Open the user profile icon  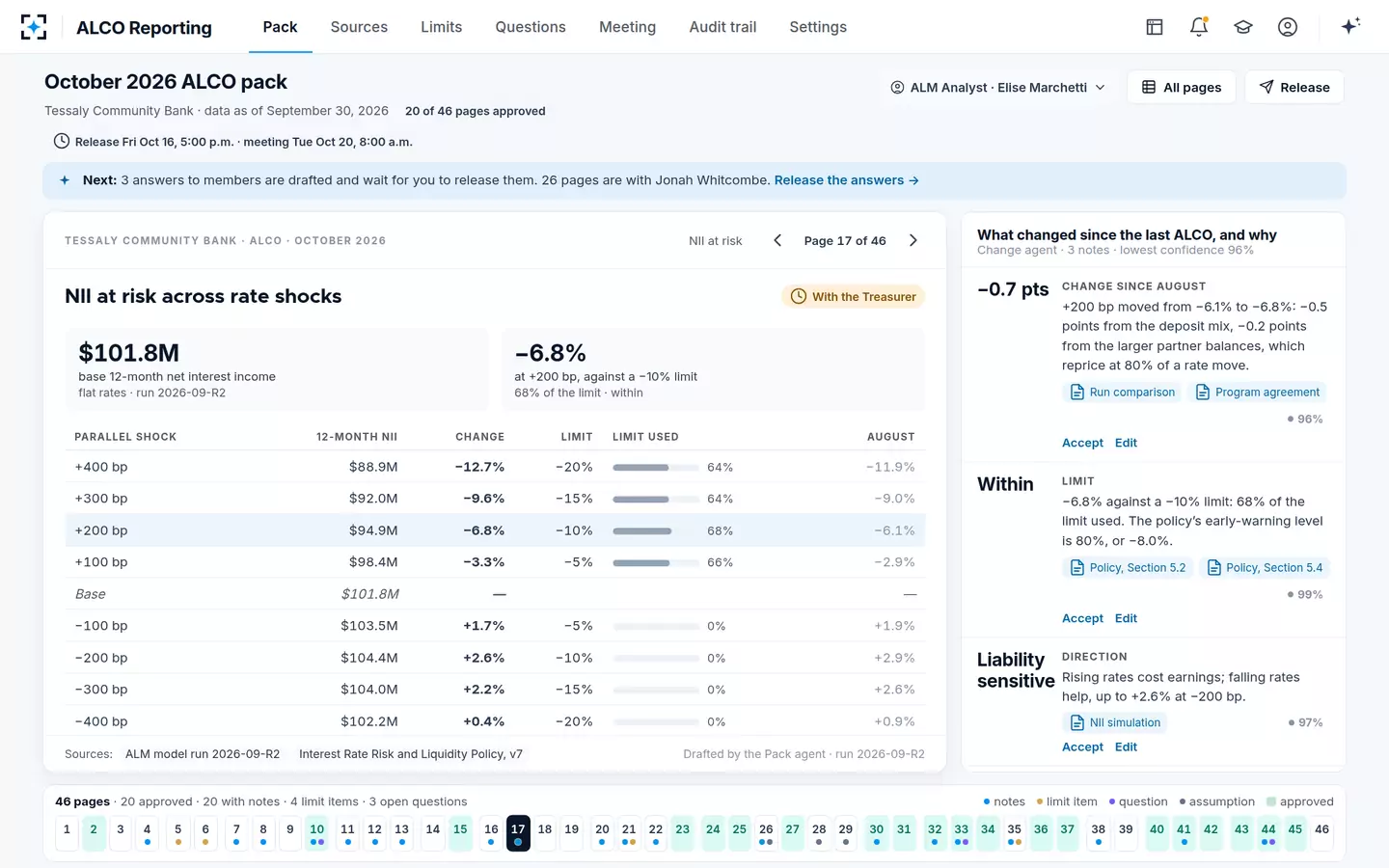pyautogui.click(x=1288, y=27)
